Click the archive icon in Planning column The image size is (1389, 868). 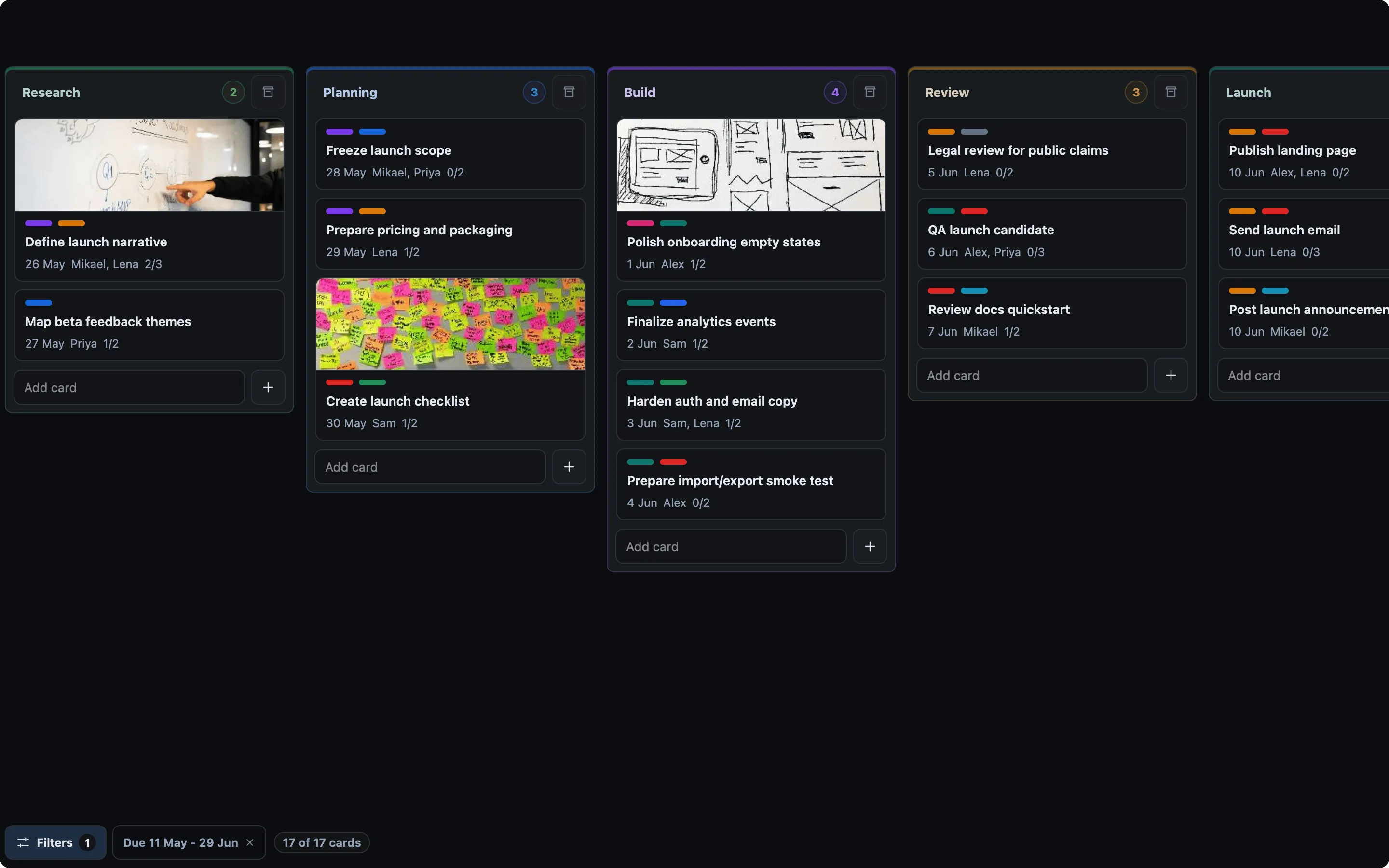[x=569, y=92]
